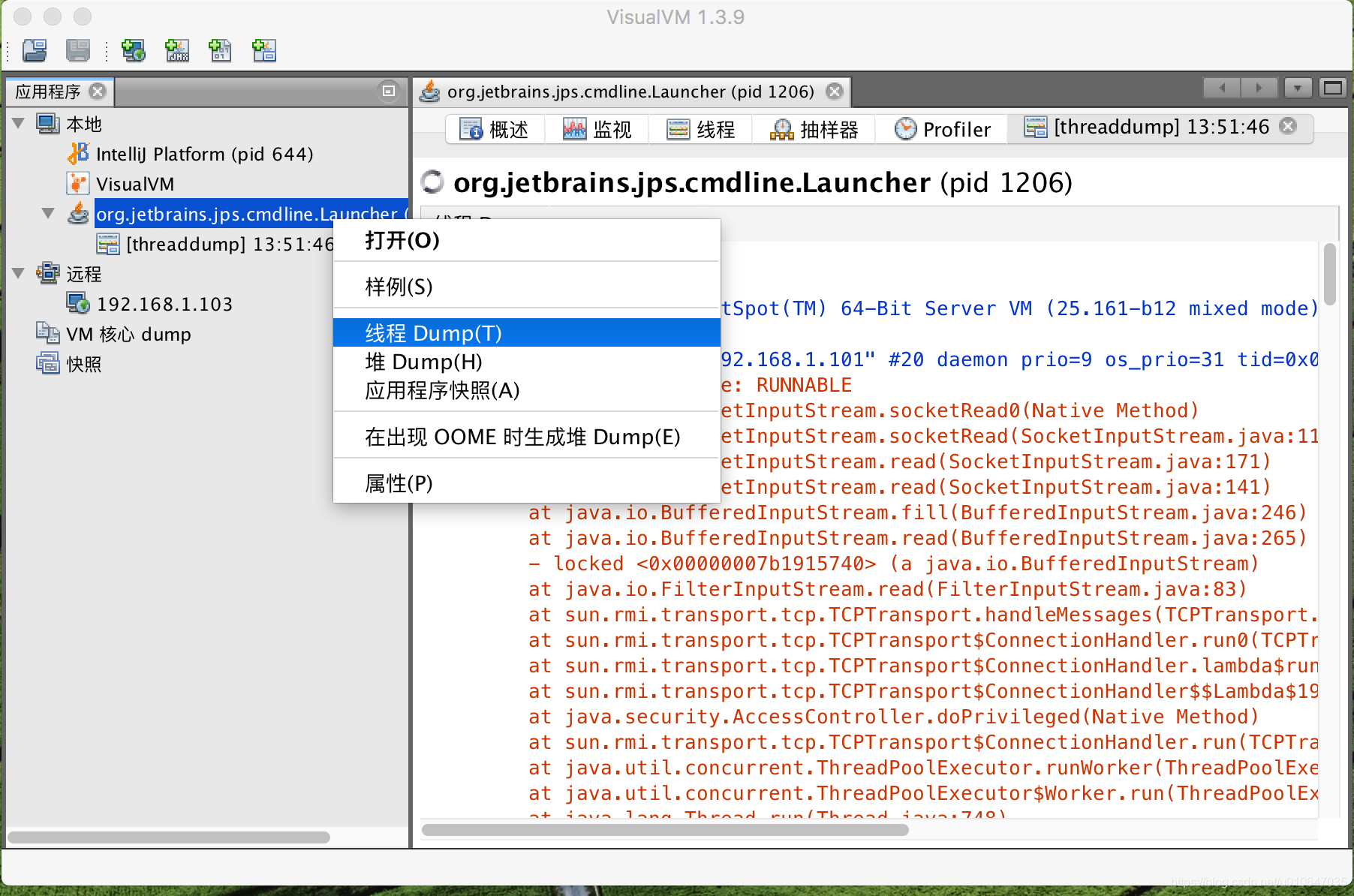Choose 线程 Dump(T) from context menu

pos(527,332)
